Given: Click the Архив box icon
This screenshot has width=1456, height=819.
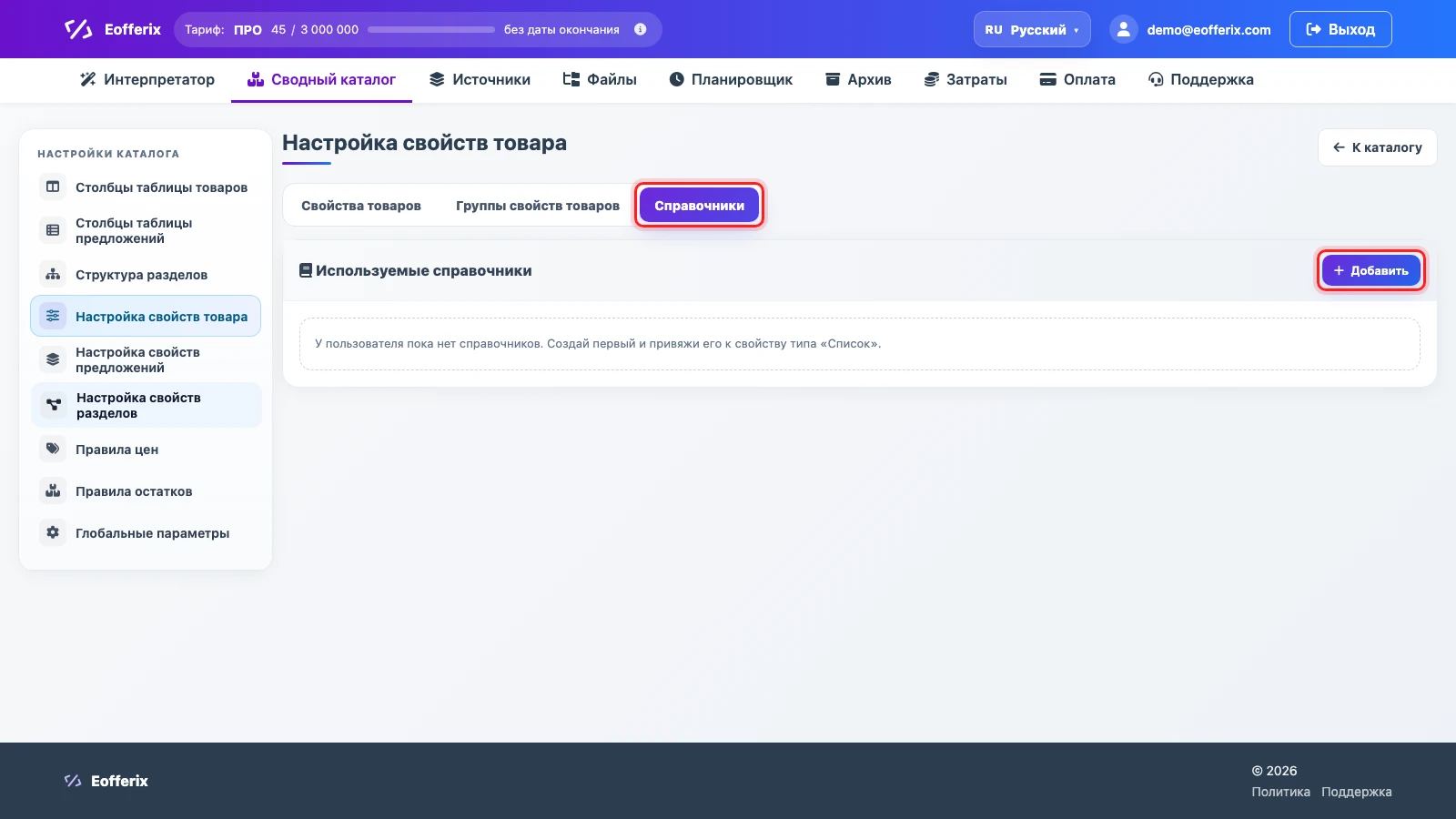Looking at the screenshot, I should pyautogui.click(x=833, y=79).
